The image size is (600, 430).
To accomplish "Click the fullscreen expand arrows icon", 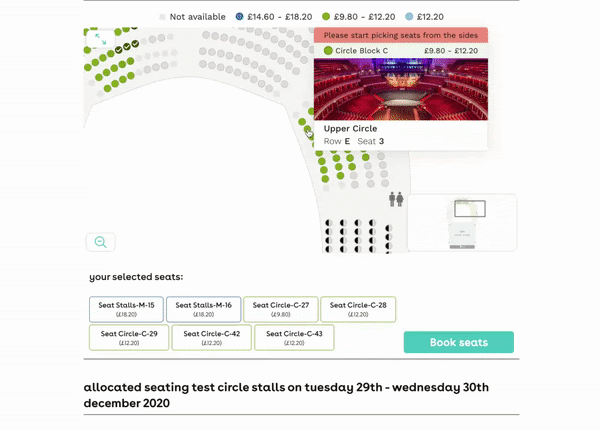I will pos(101,39).
